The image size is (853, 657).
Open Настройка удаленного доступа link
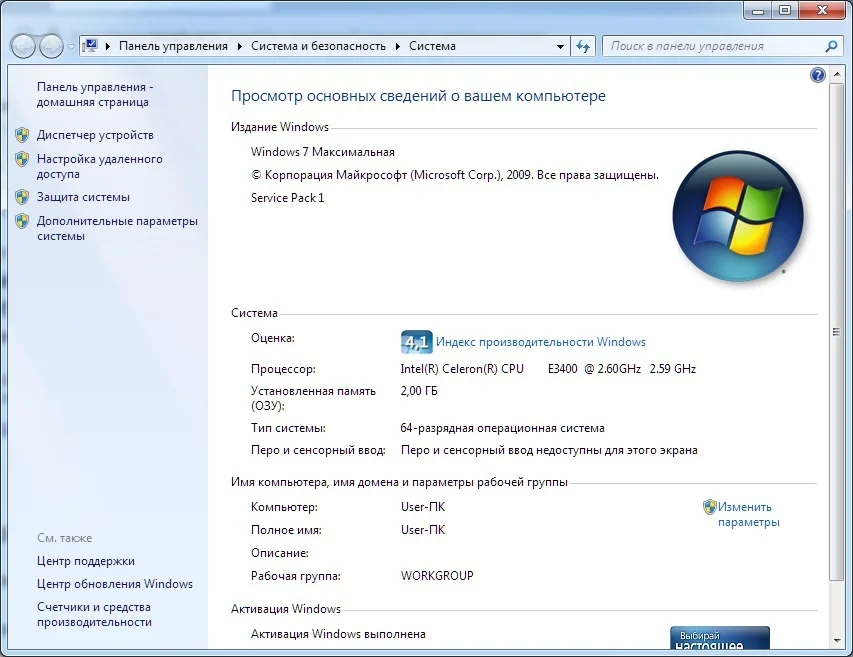(x=100, y=166)
